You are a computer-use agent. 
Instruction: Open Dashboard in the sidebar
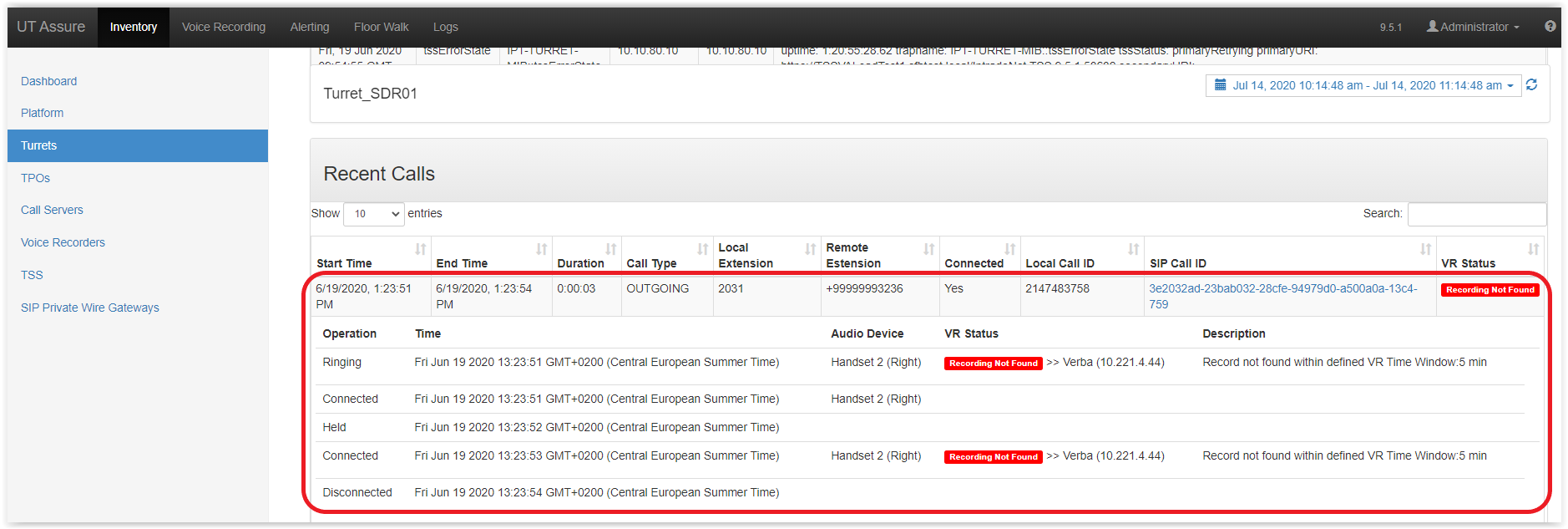[x=48, y=81]
